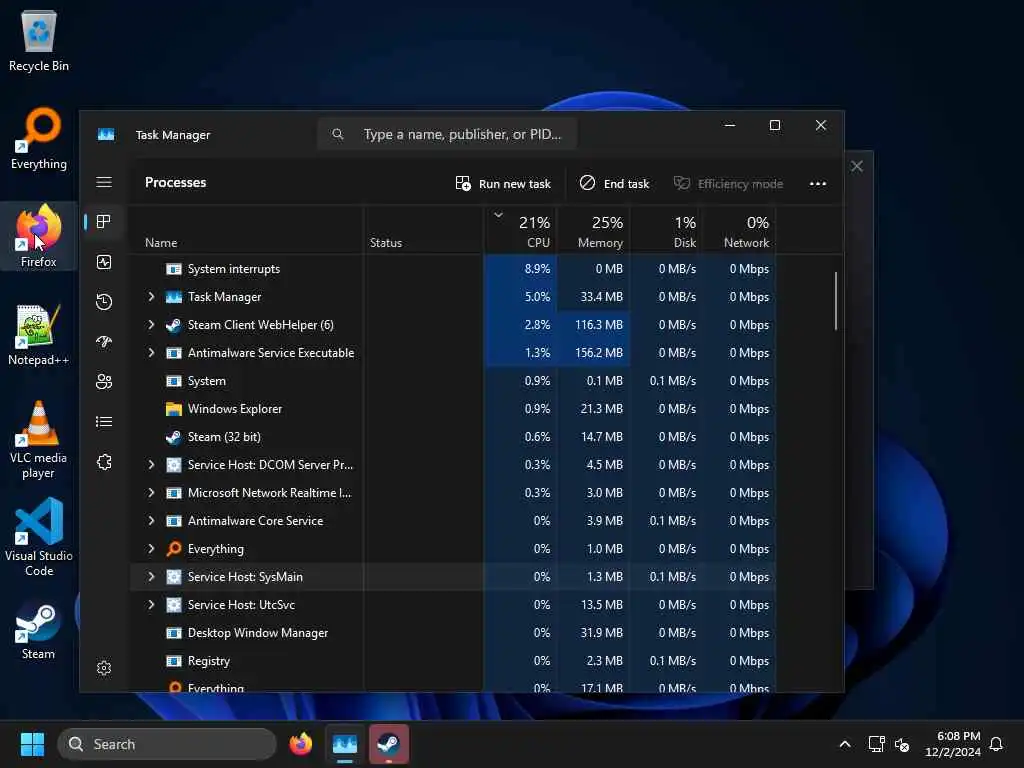The height and width of the screenshot is (768, 1024).
Task: Open the Users sidebar icon
Action: coord(104,381)
